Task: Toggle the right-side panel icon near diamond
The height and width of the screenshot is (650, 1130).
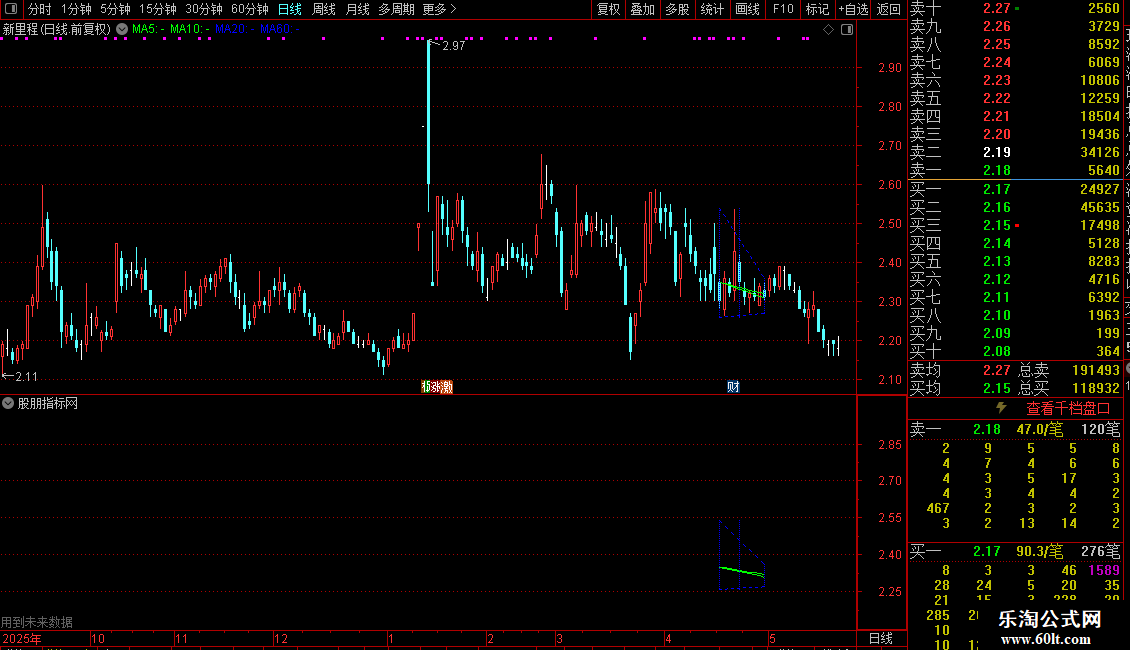Action: coord(847,30)
